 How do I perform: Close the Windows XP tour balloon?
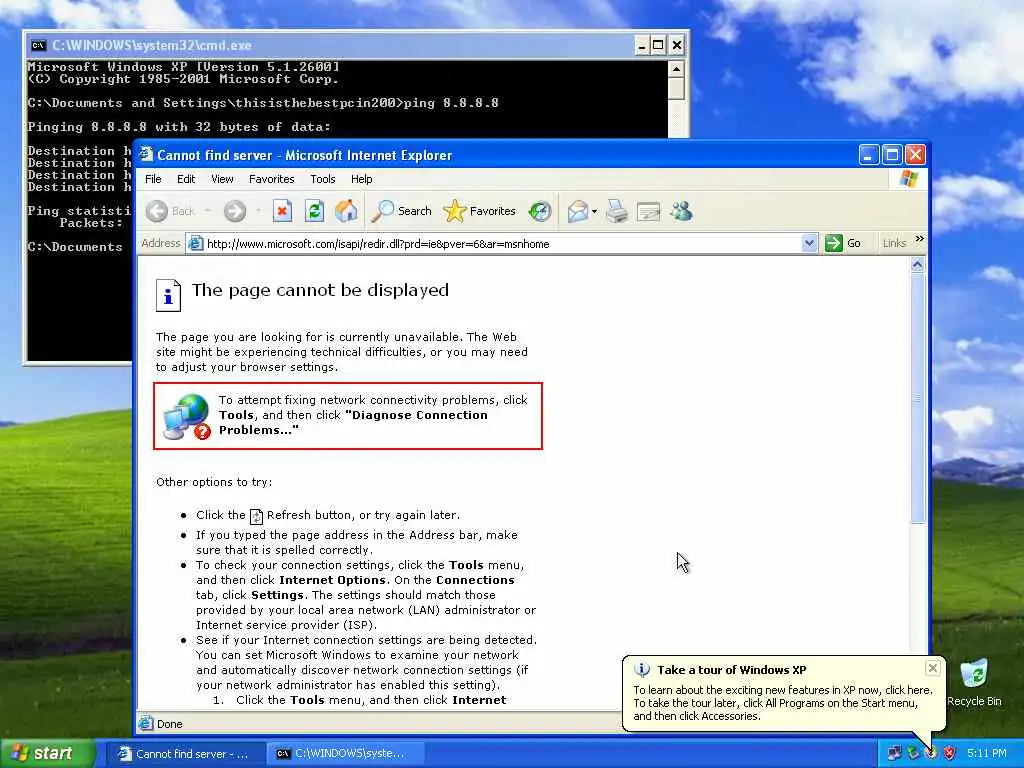pyautogui.click(x=933, y=668)
